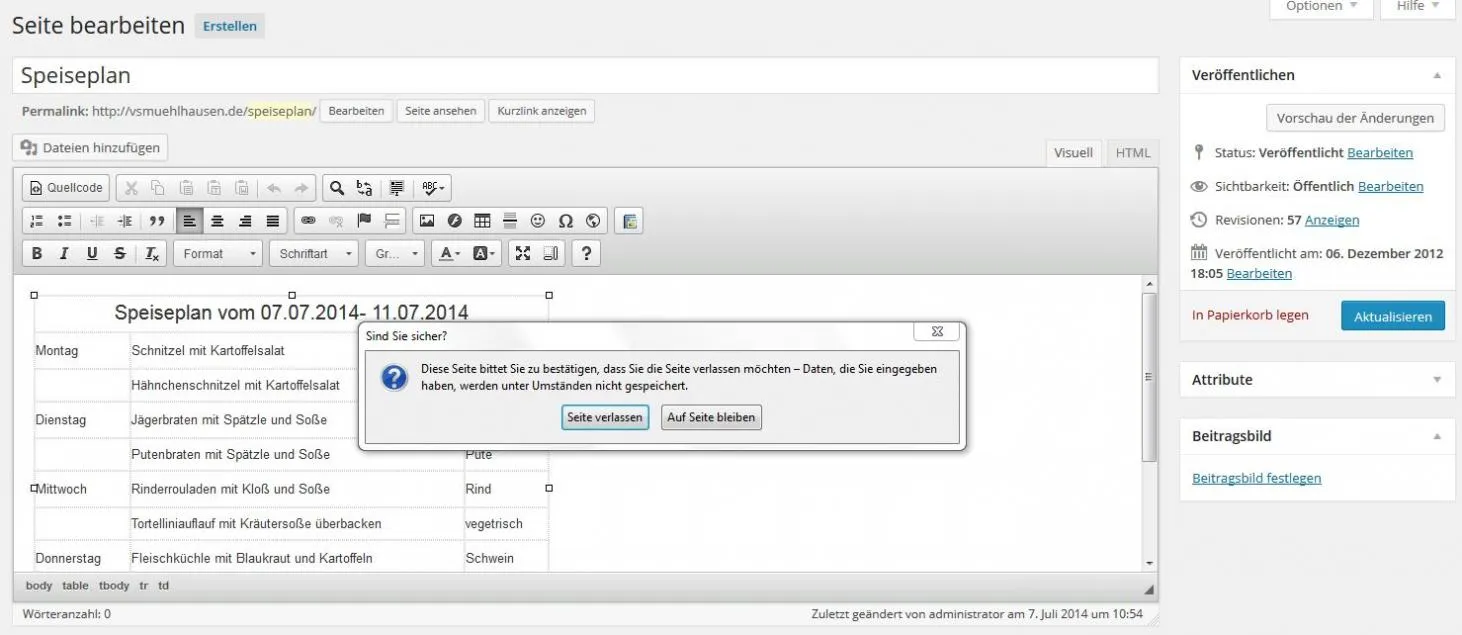Open the Format dropdown
1462x635 pixels.
[x=218, y=254]
